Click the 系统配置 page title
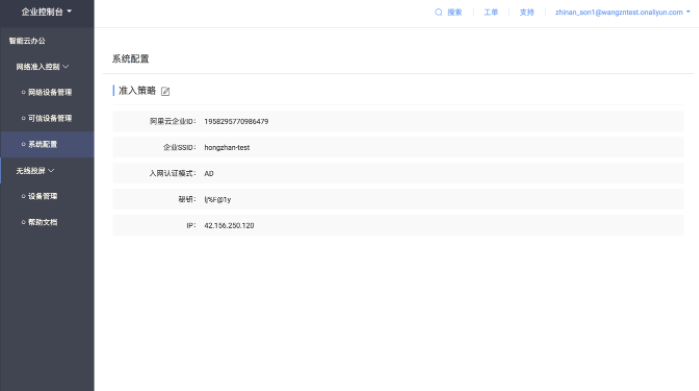Image resolution: width=699 pixels, height=391 pixels. click(131, 59)
